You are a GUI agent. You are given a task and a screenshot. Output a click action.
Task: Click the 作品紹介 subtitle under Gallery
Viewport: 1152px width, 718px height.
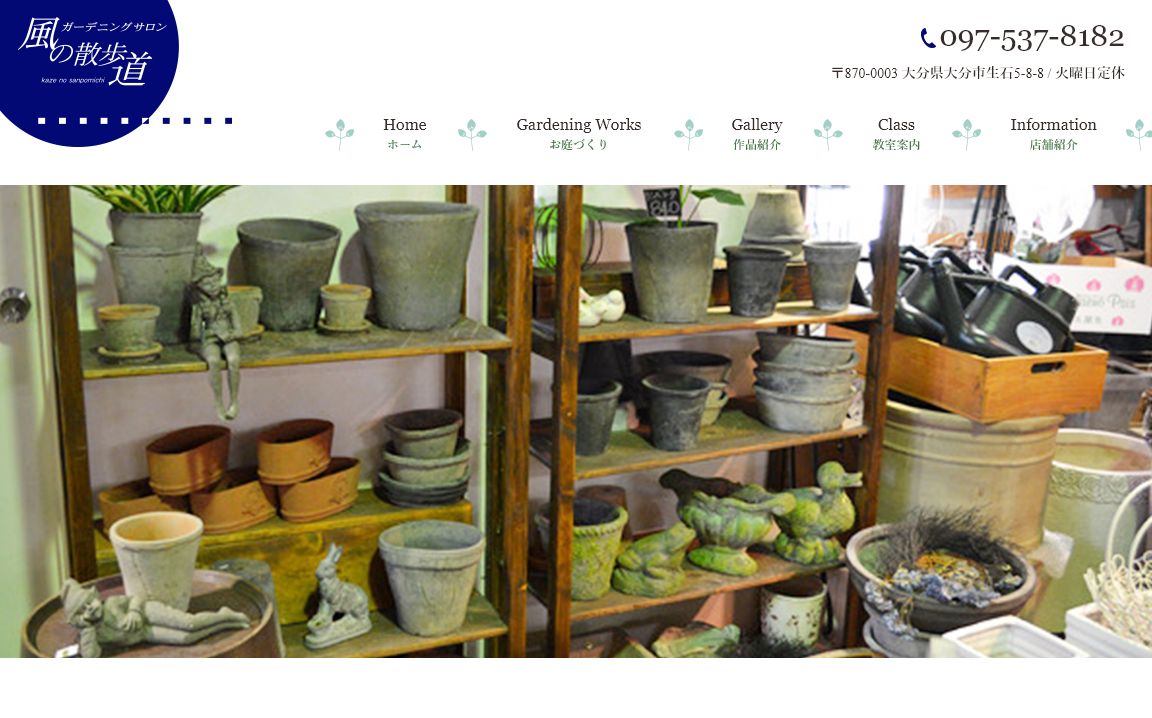point(757,145)
